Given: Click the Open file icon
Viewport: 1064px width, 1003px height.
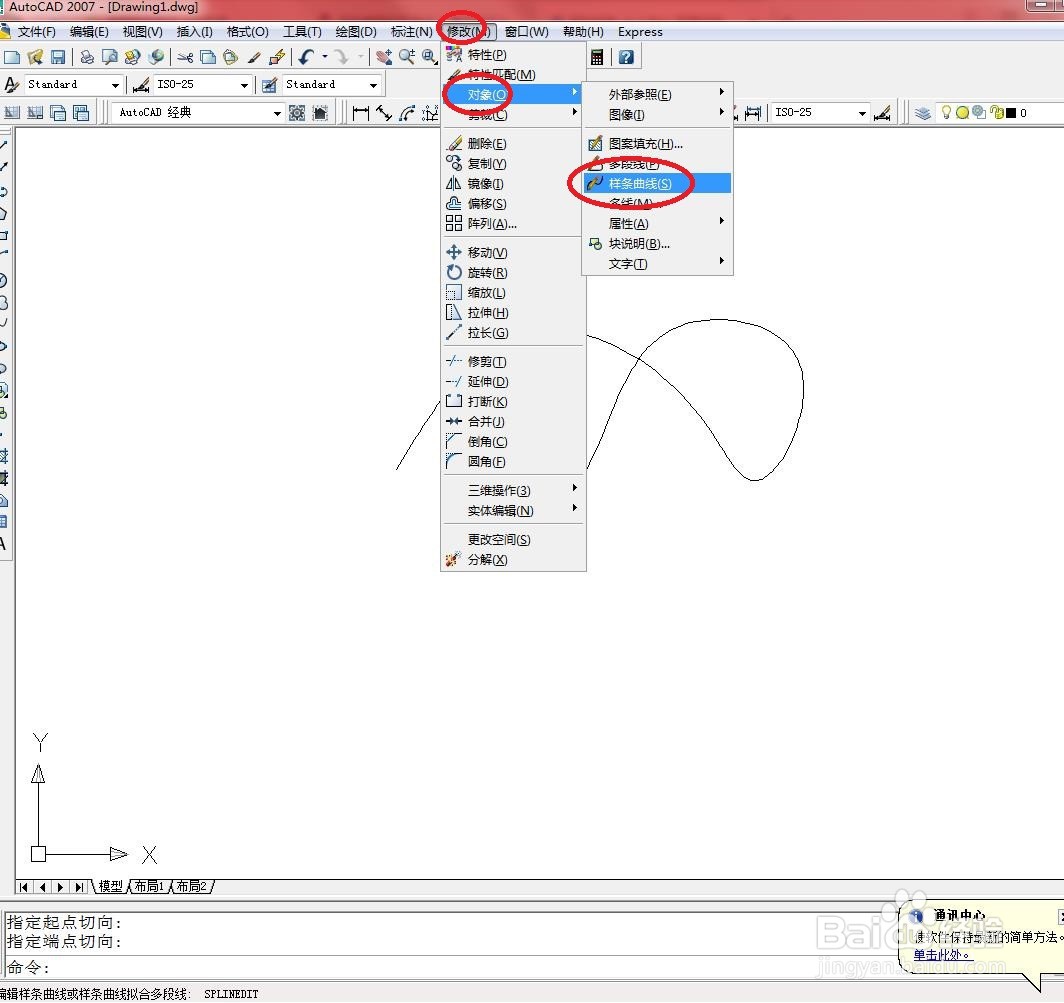Looking at the screenshot, I should point(35,57).
